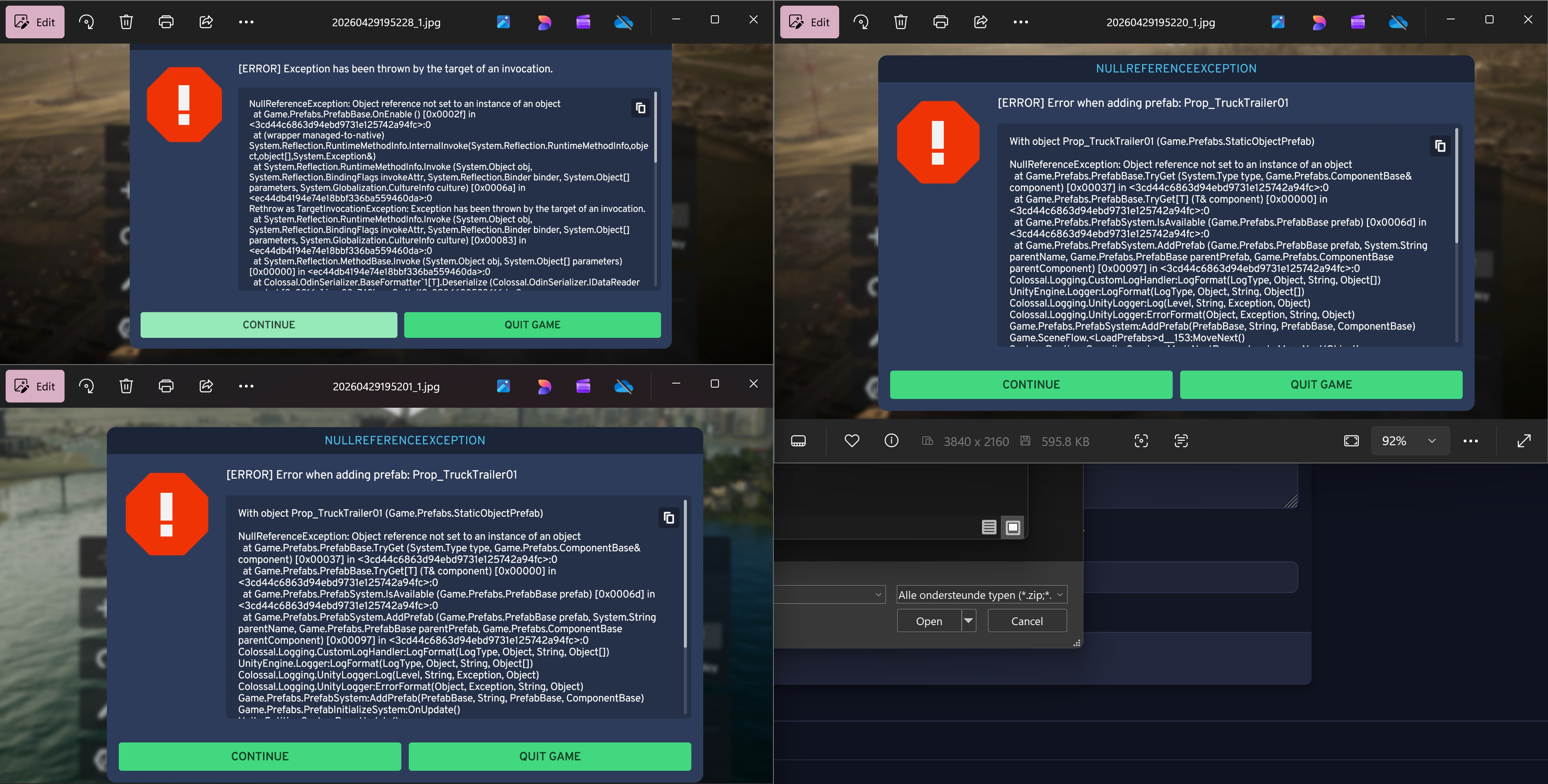This screenshot has height=784, width=1548.
Task: Click trash icon in 20260429195201_1.jpg window
Action: 126,386
